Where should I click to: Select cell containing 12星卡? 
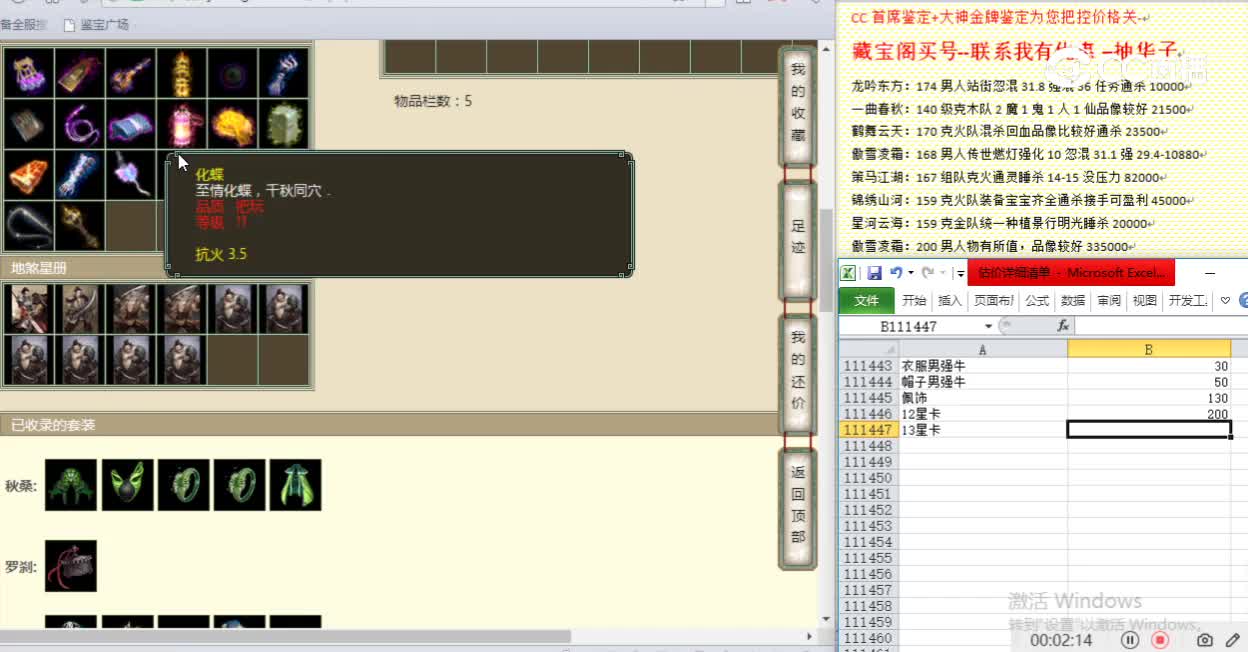[x=983, y=414]
